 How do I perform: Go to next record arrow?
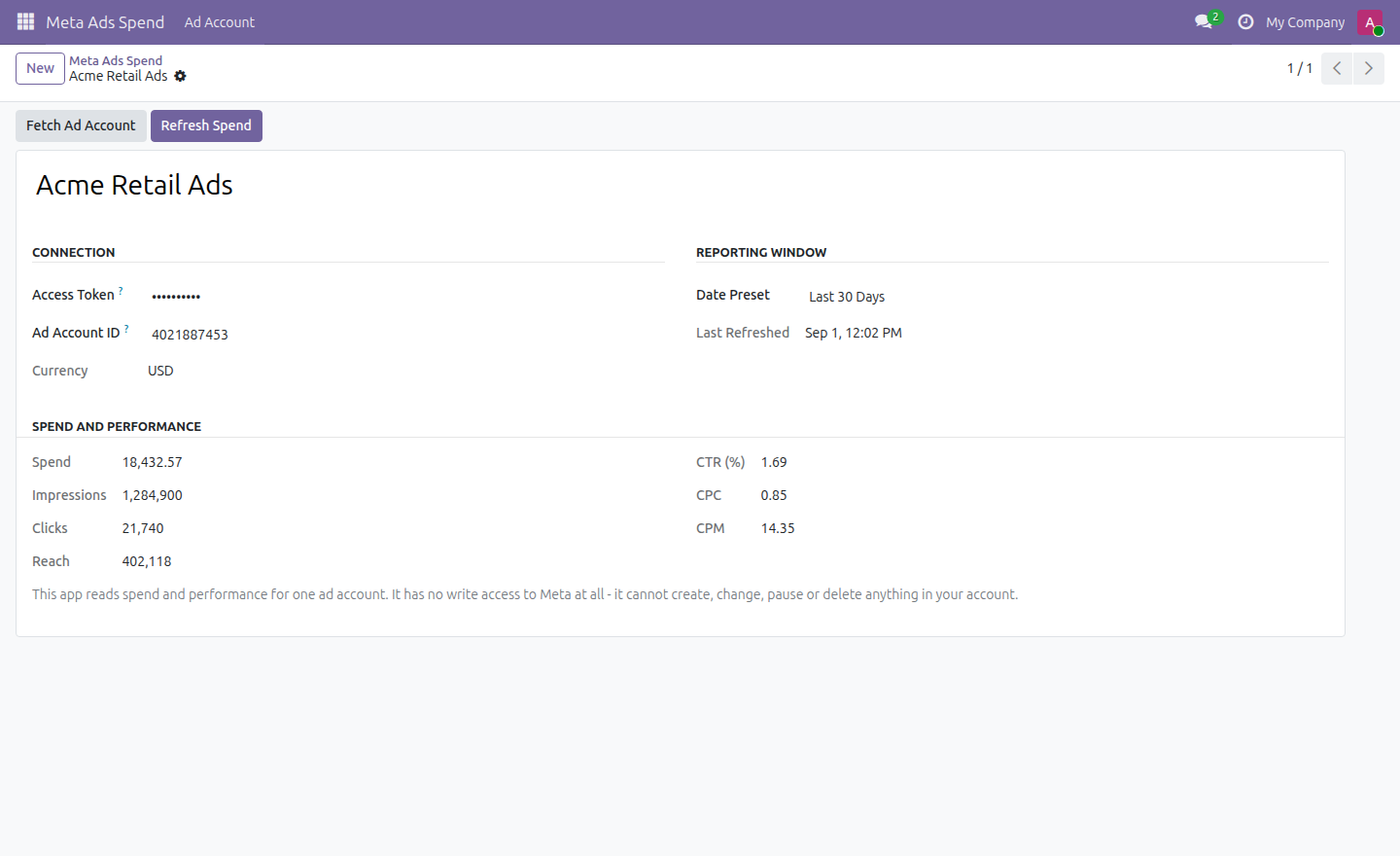click(1368, 68)
